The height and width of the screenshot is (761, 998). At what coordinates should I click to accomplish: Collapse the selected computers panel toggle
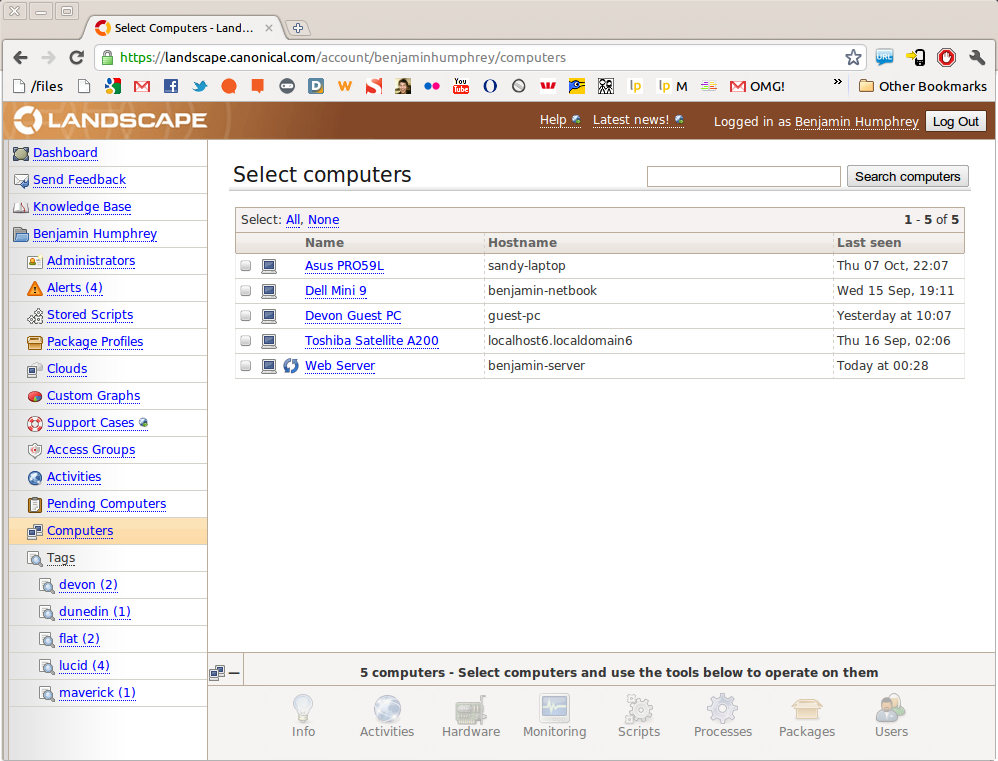(x=225, y=673)
